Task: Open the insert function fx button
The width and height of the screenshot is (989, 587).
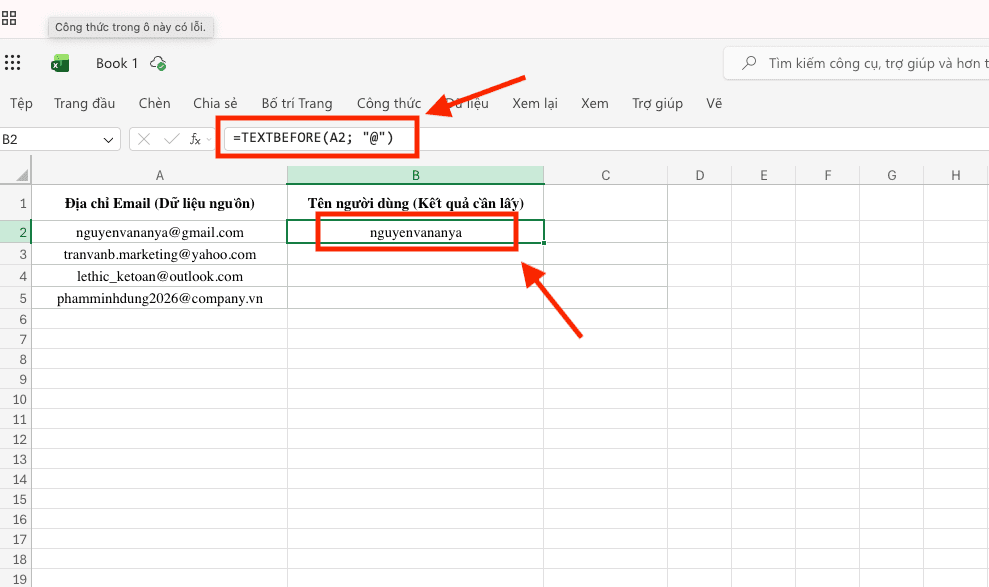Action: point(196,139)
